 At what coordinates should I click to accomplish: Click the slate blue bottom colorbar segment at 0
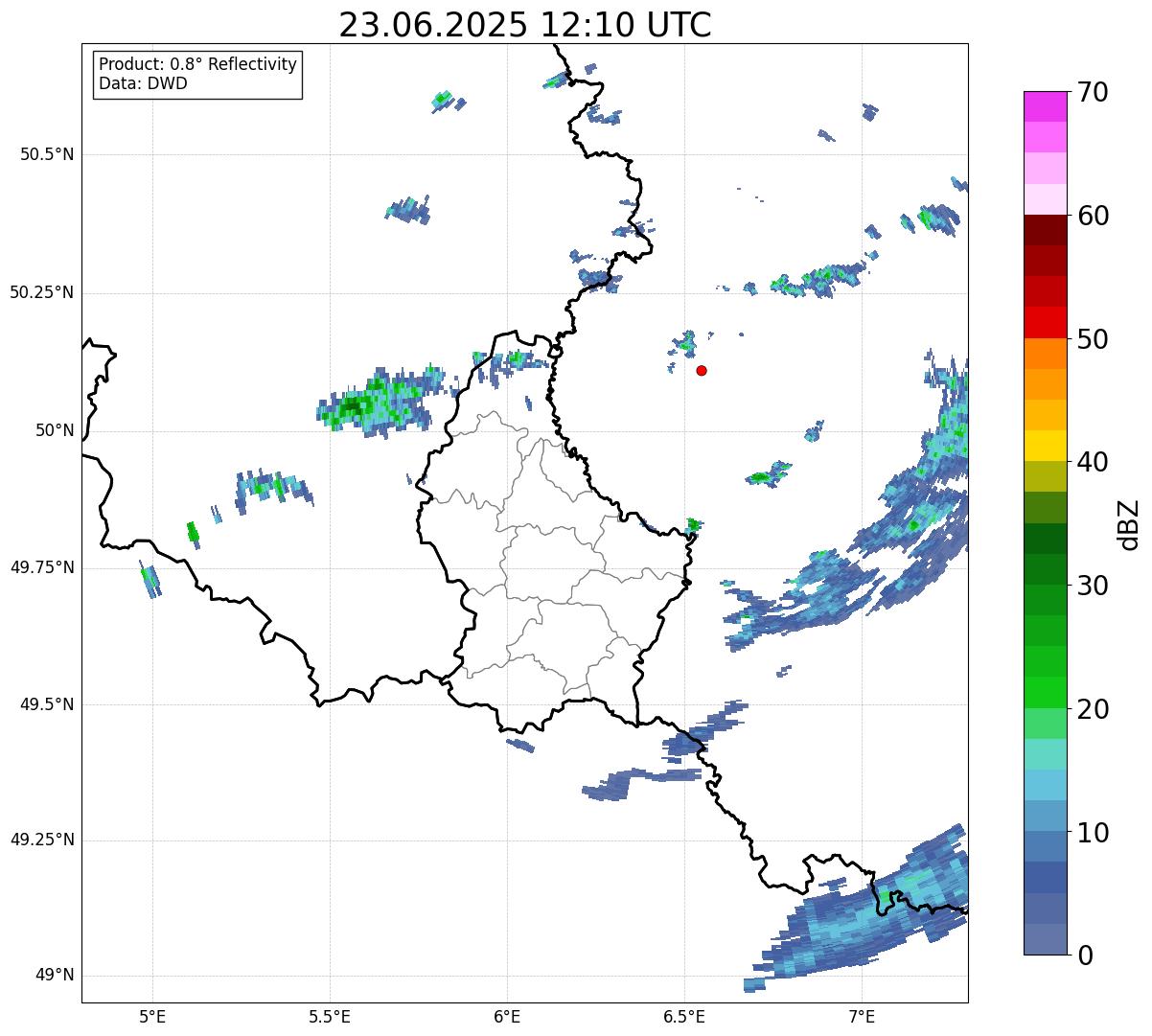click(1046, 939)
